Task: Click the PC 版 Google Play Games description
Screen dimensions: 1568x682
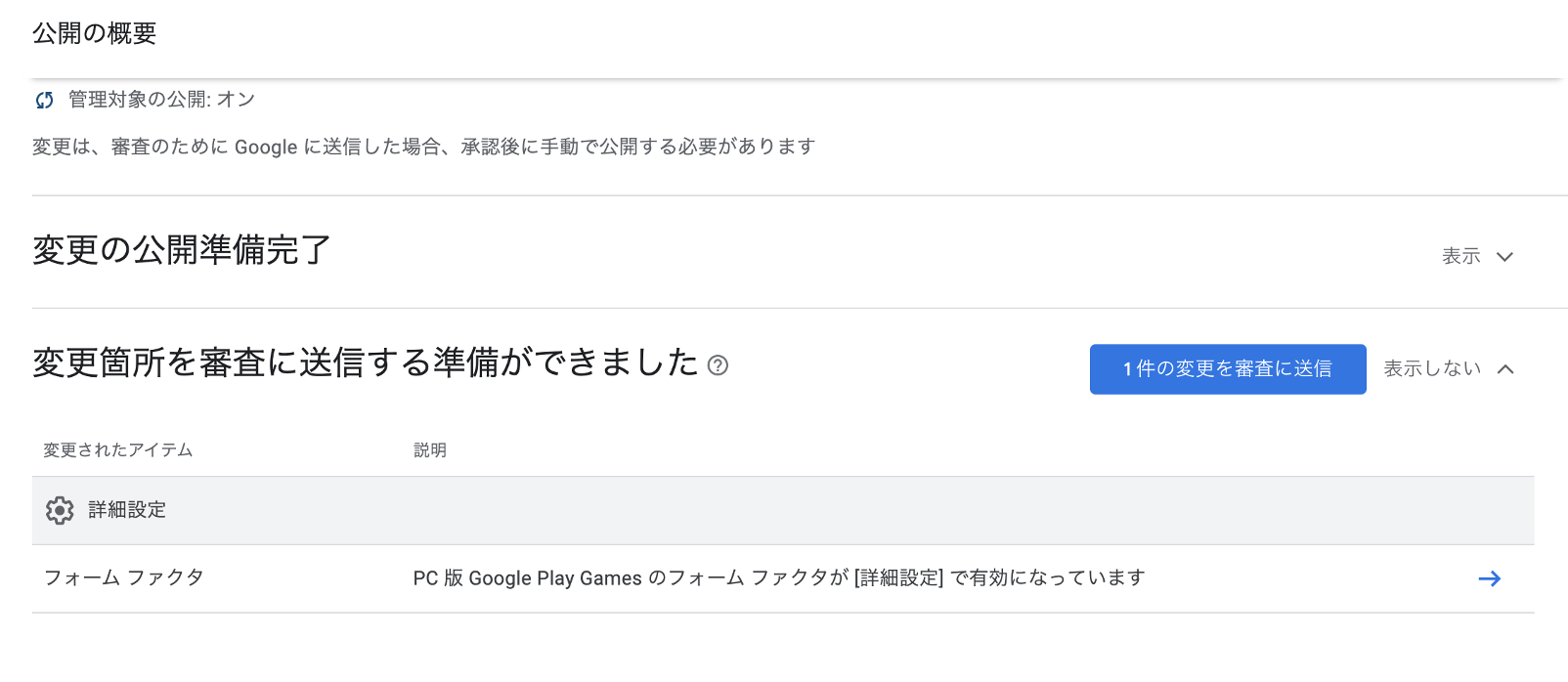Action: [778, 578]
